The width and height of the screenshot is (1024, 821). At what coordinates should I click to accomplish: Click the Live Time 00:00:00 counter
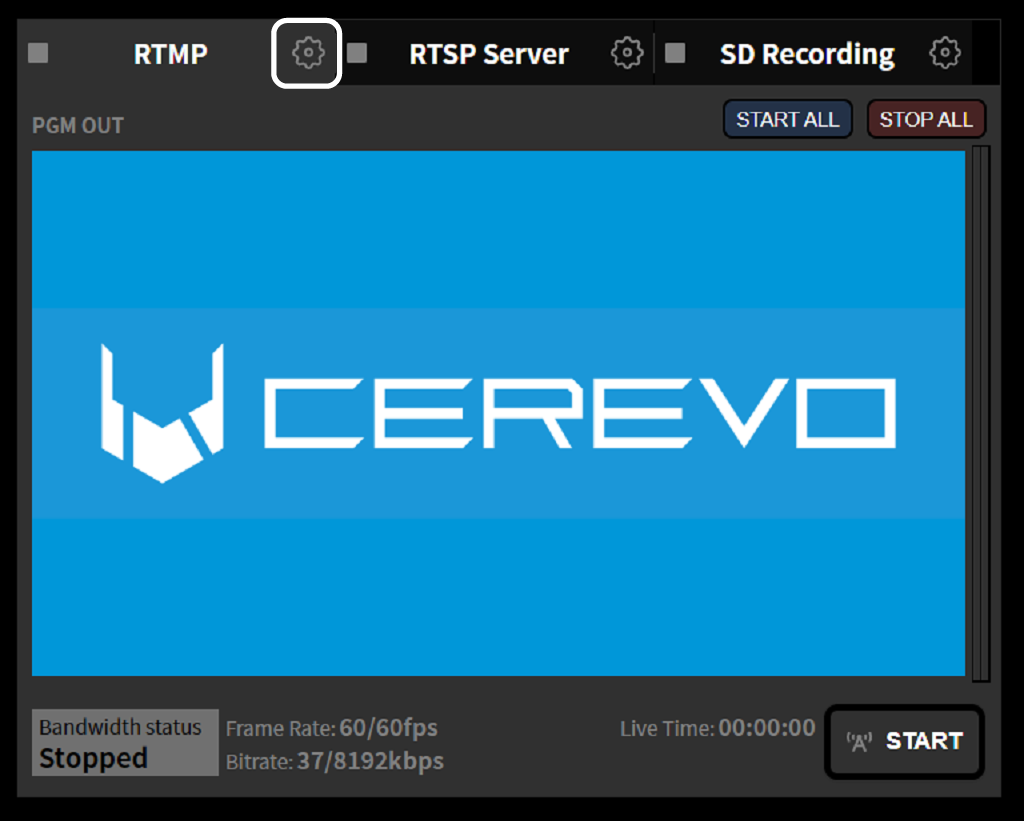pyautogui.click(x=767, y=728)
